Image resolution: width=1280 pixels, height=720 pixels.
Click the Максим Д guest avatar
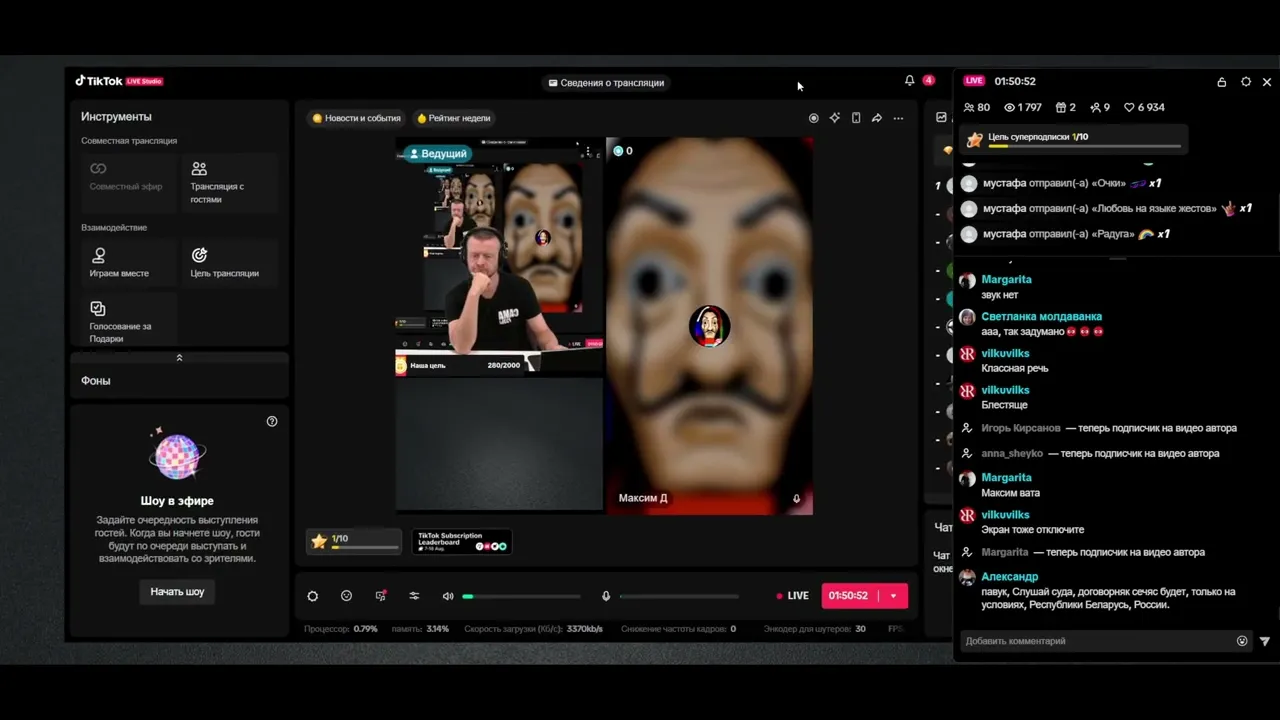coord(709,326)
